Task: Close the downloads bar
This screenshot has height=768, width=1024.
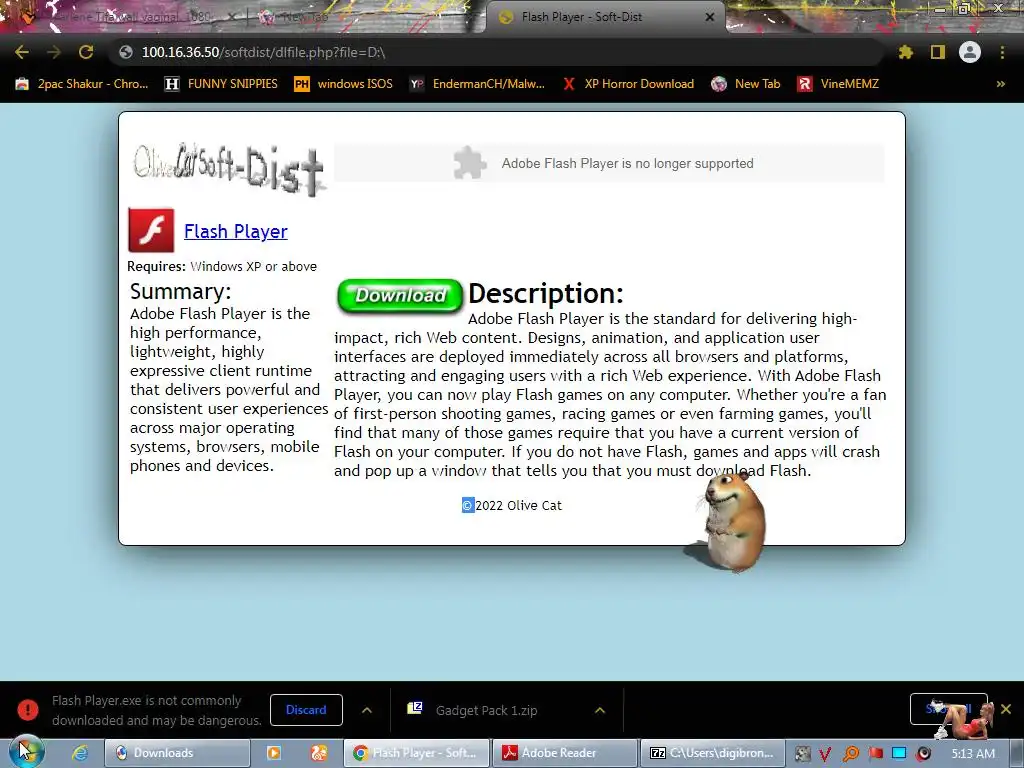Action: pyautogui.click(x=1006, y=709)
